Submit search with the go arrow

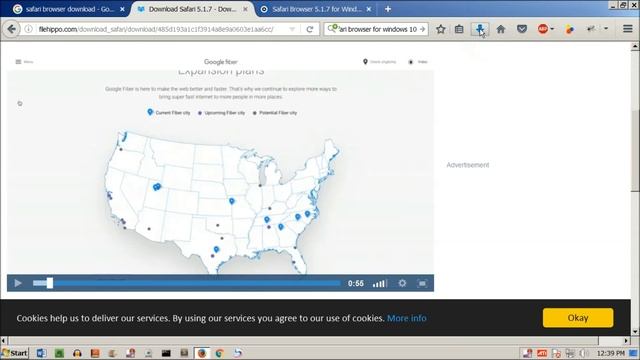(422, 29)
